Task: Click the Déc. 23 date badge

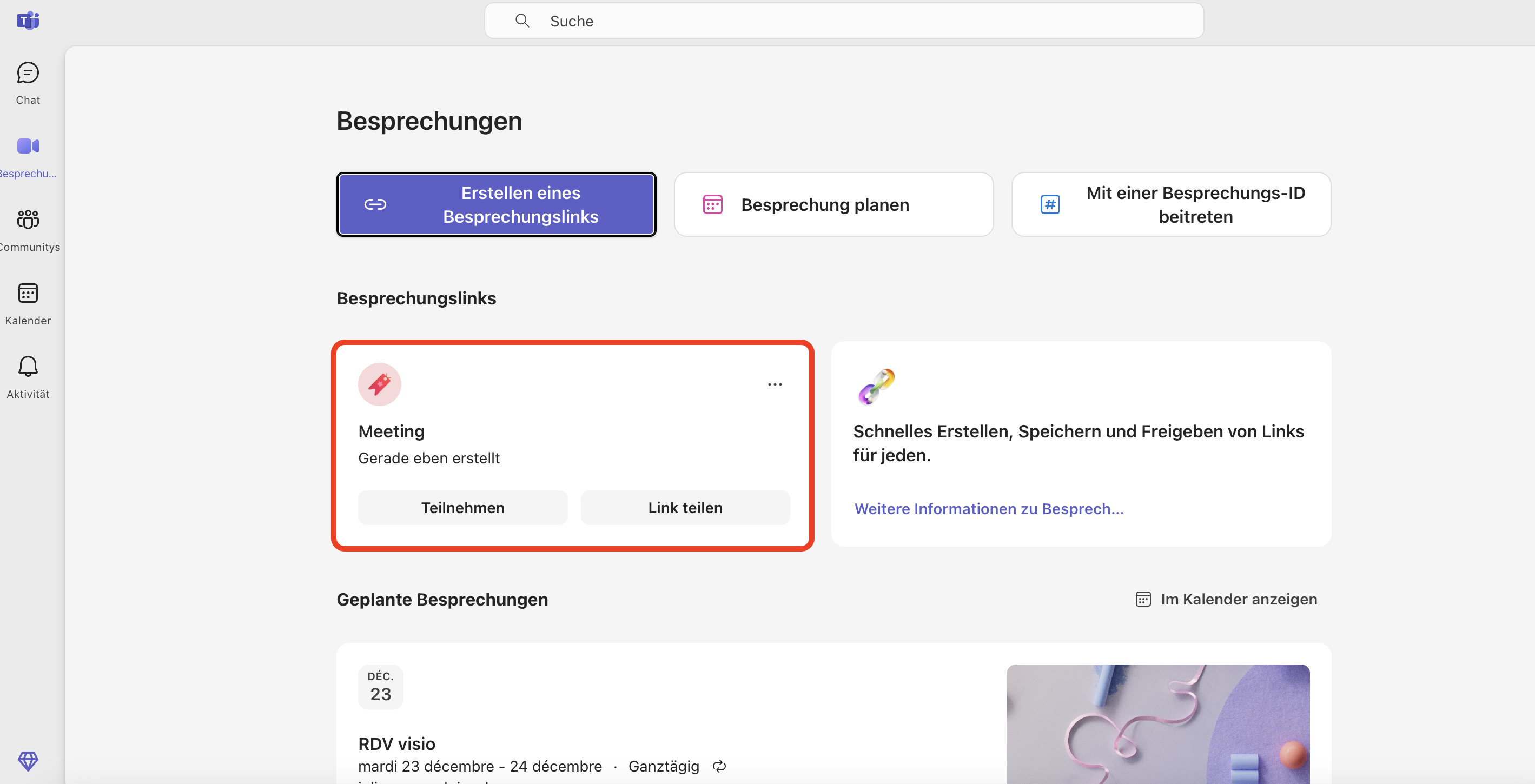Action: (x=380, y=686)
